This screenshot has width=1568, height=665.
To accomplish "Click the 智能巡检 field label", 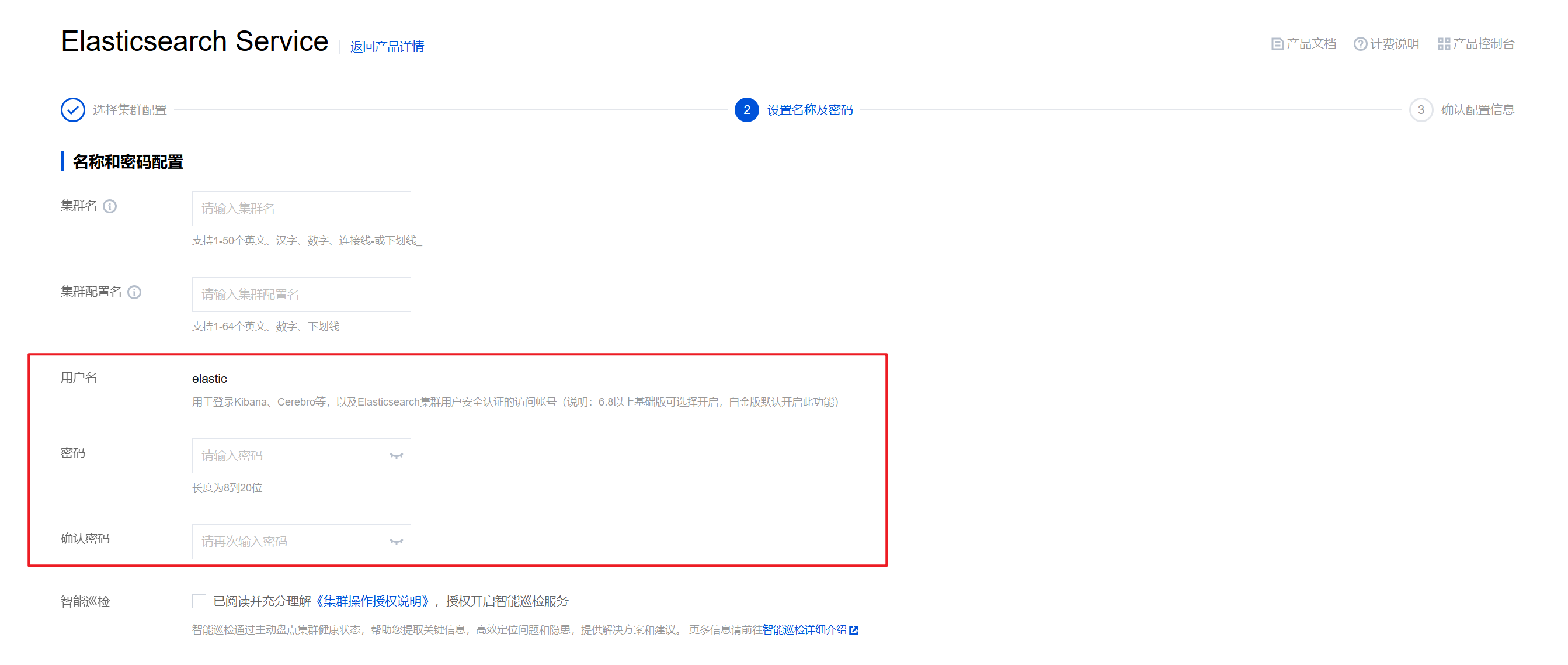I will (x=85, y=602).
